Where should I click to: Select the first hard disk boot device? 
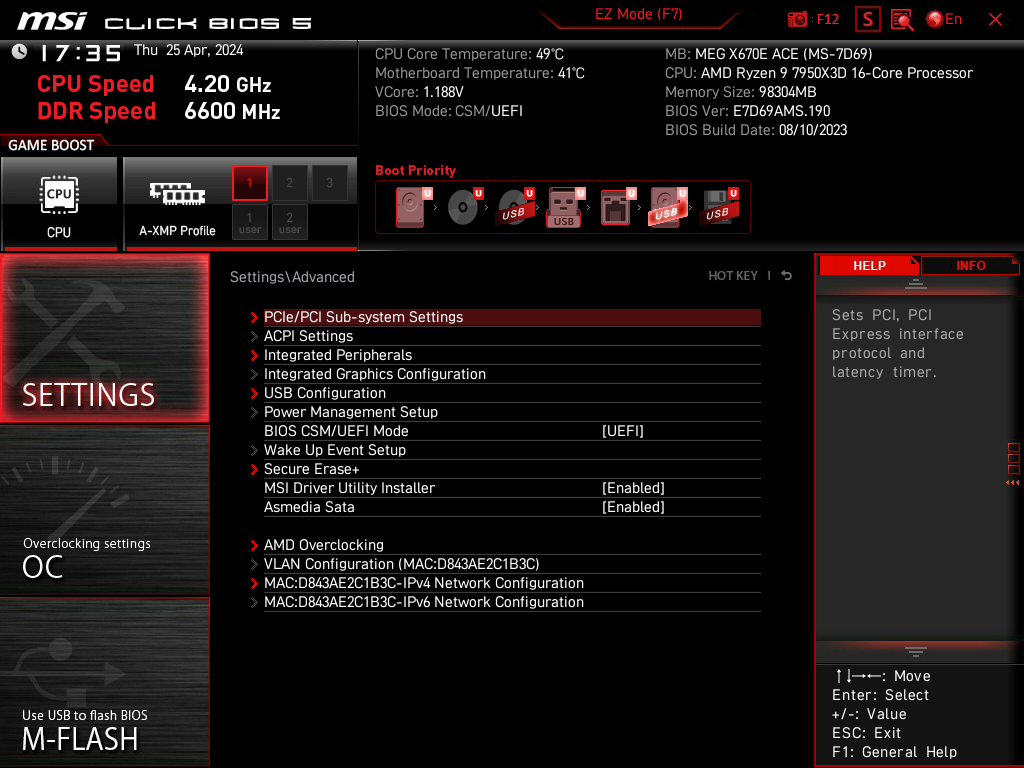(x=413, y=207)
